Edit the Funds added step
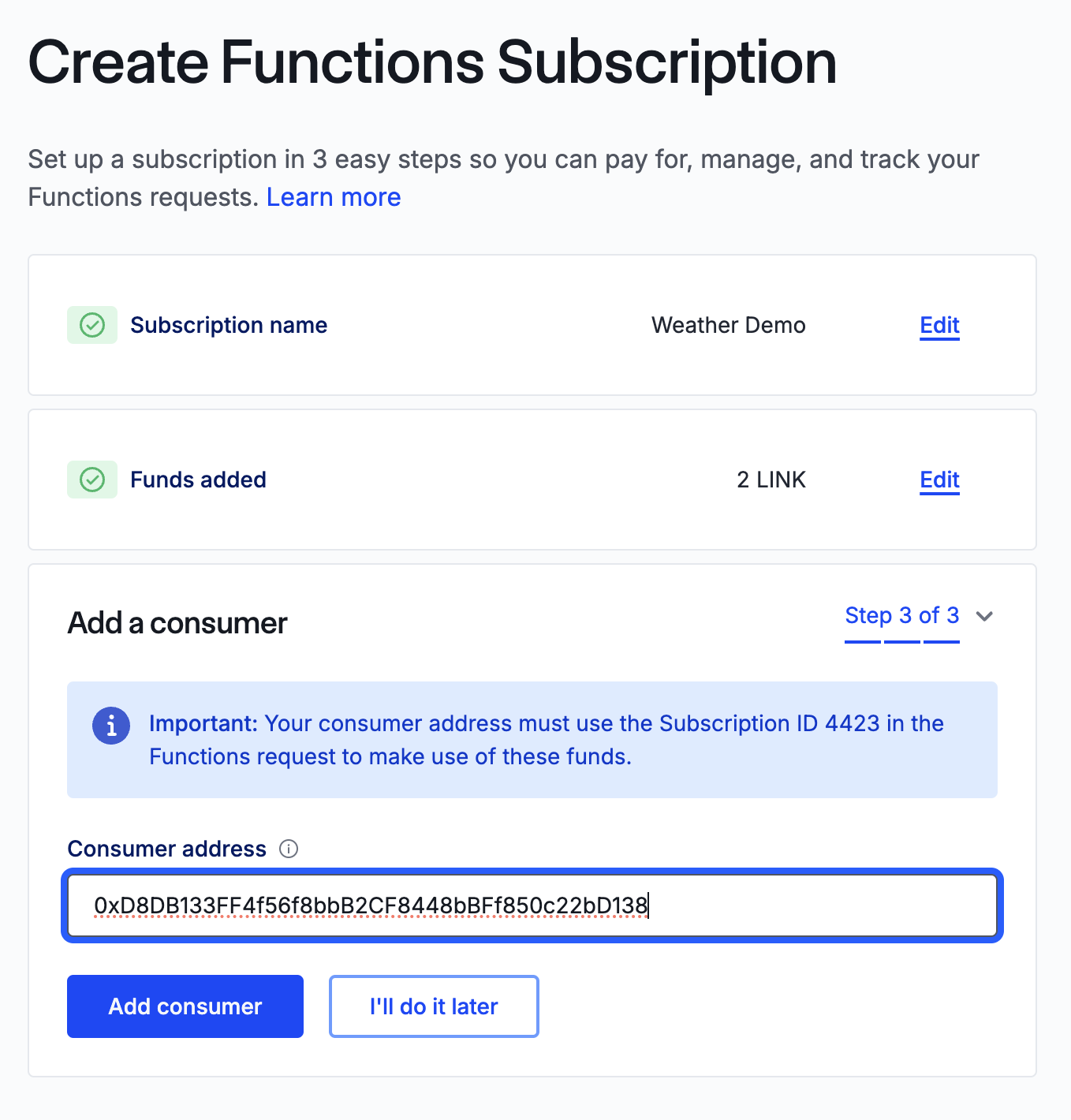This screenshot has width=1071, height=1120. (x=939, y=480)
